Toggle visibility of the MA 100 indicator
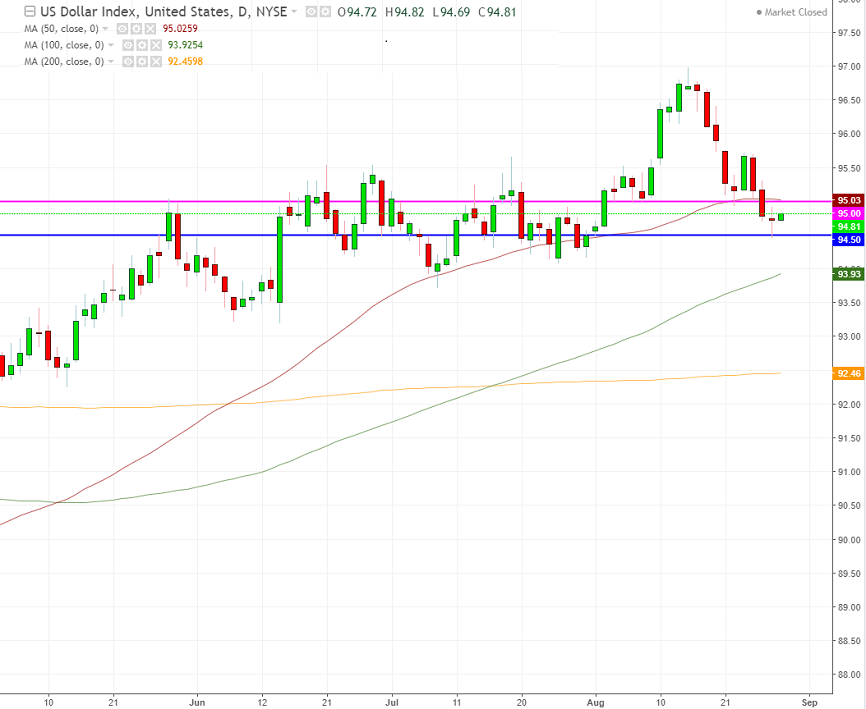This screenshot has height=709, width=866. [x=126, y=45]
